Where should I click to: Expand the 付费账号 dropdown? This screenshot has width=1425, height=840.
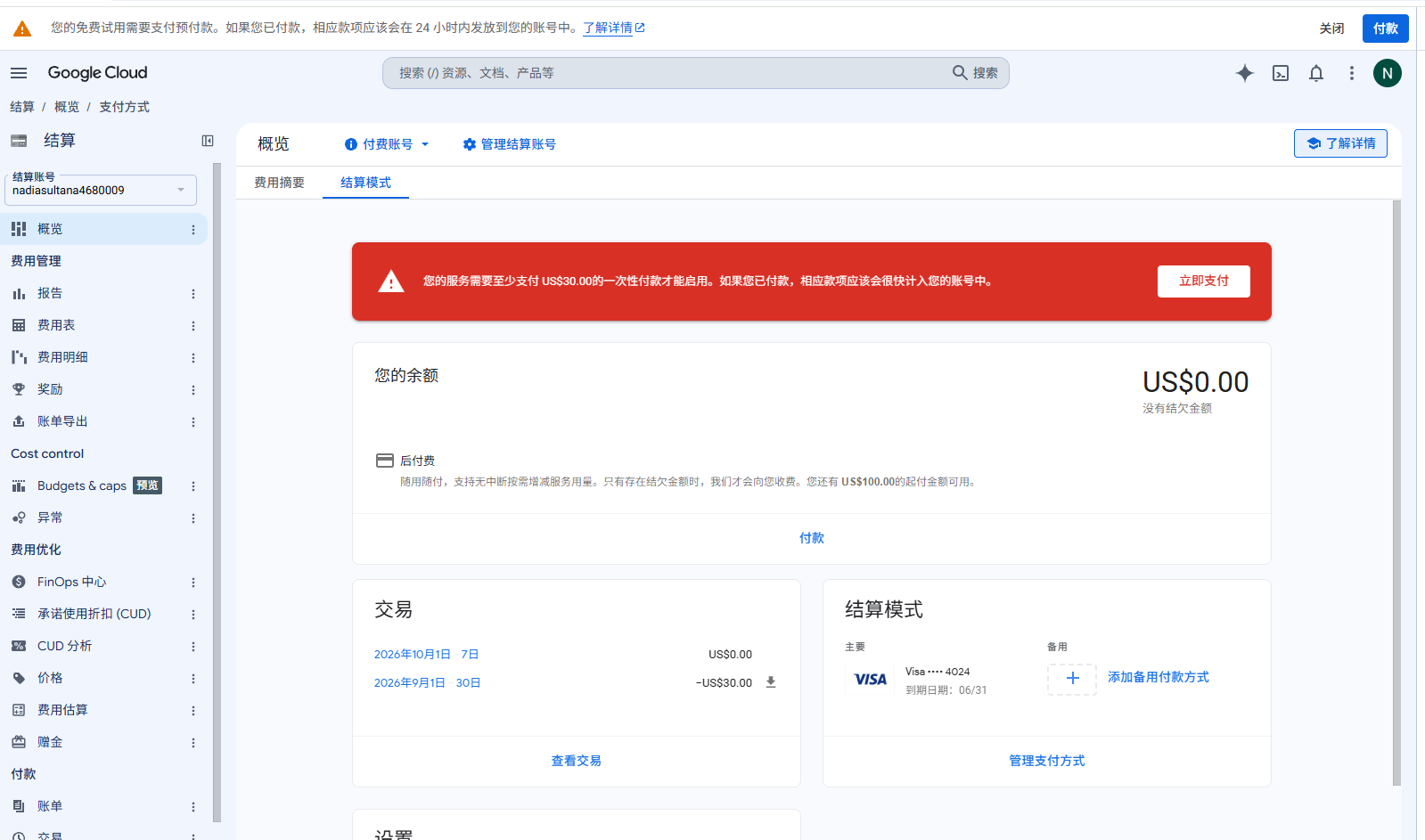click(x=388, y=144)
